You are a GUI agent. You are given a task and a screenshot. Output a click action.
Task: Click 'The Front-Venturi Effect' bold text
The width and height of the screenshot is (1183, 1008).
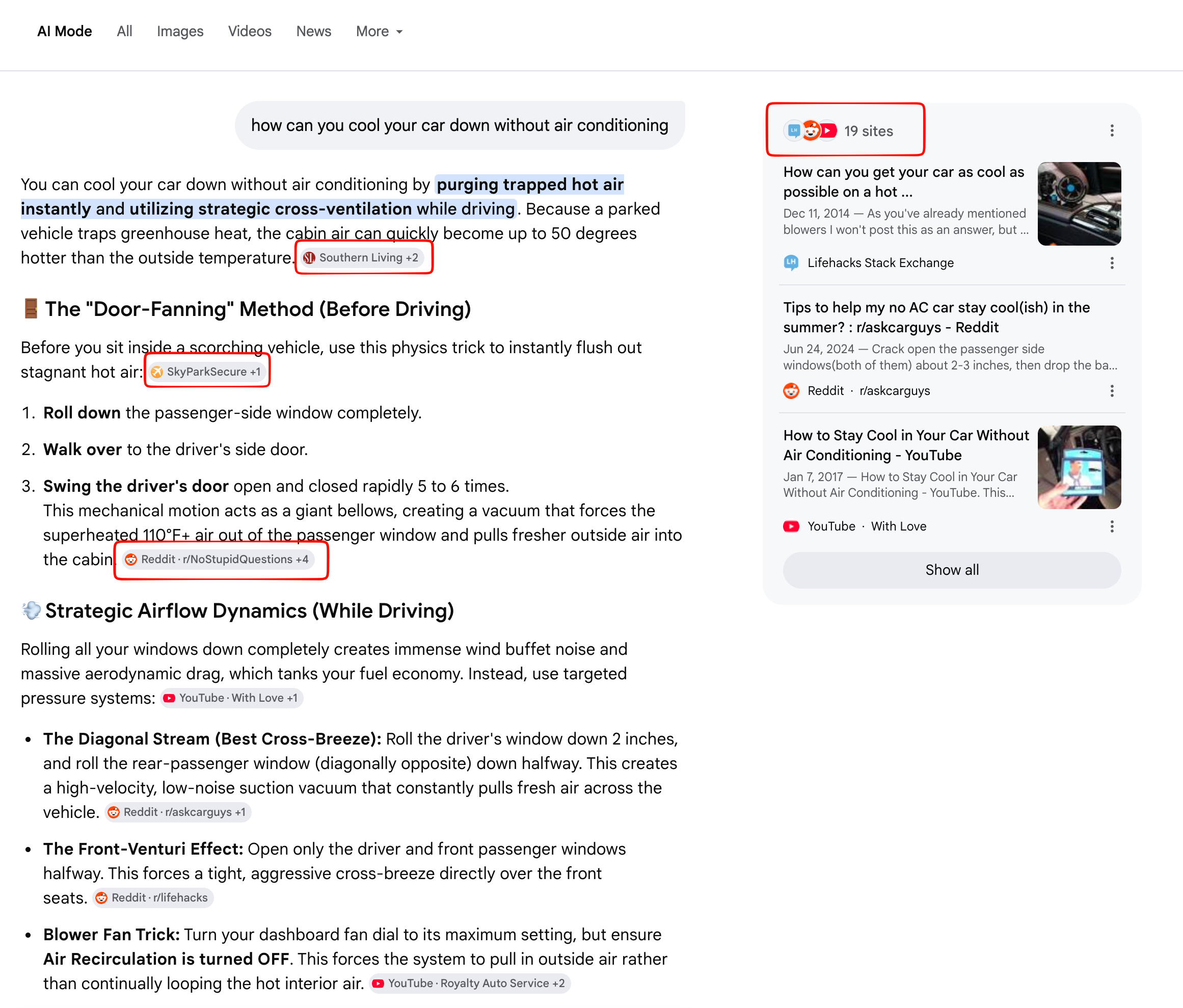tap(143, 849)
